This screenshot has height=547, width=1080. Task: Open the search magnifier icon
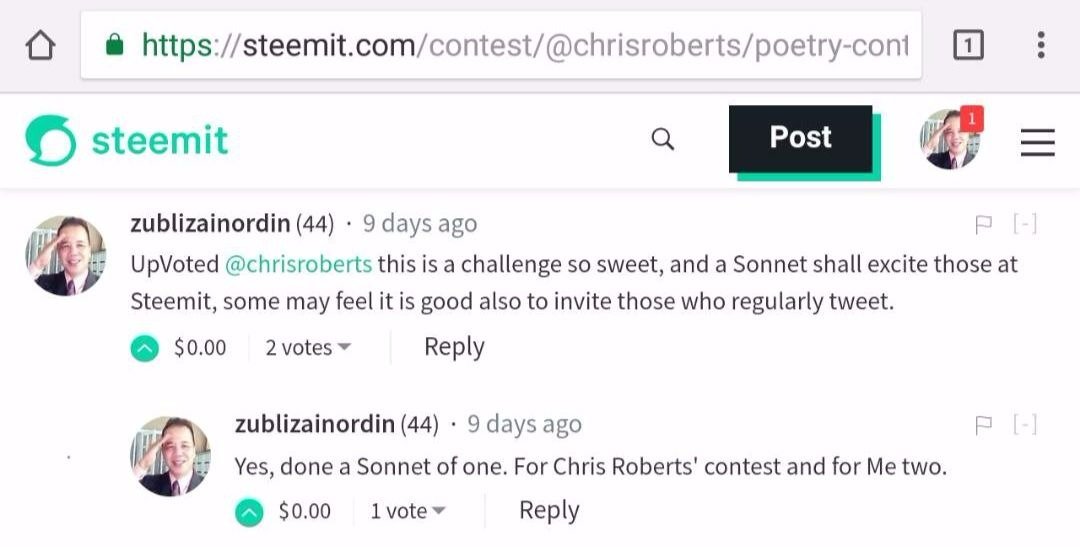(x=662, y=139)
